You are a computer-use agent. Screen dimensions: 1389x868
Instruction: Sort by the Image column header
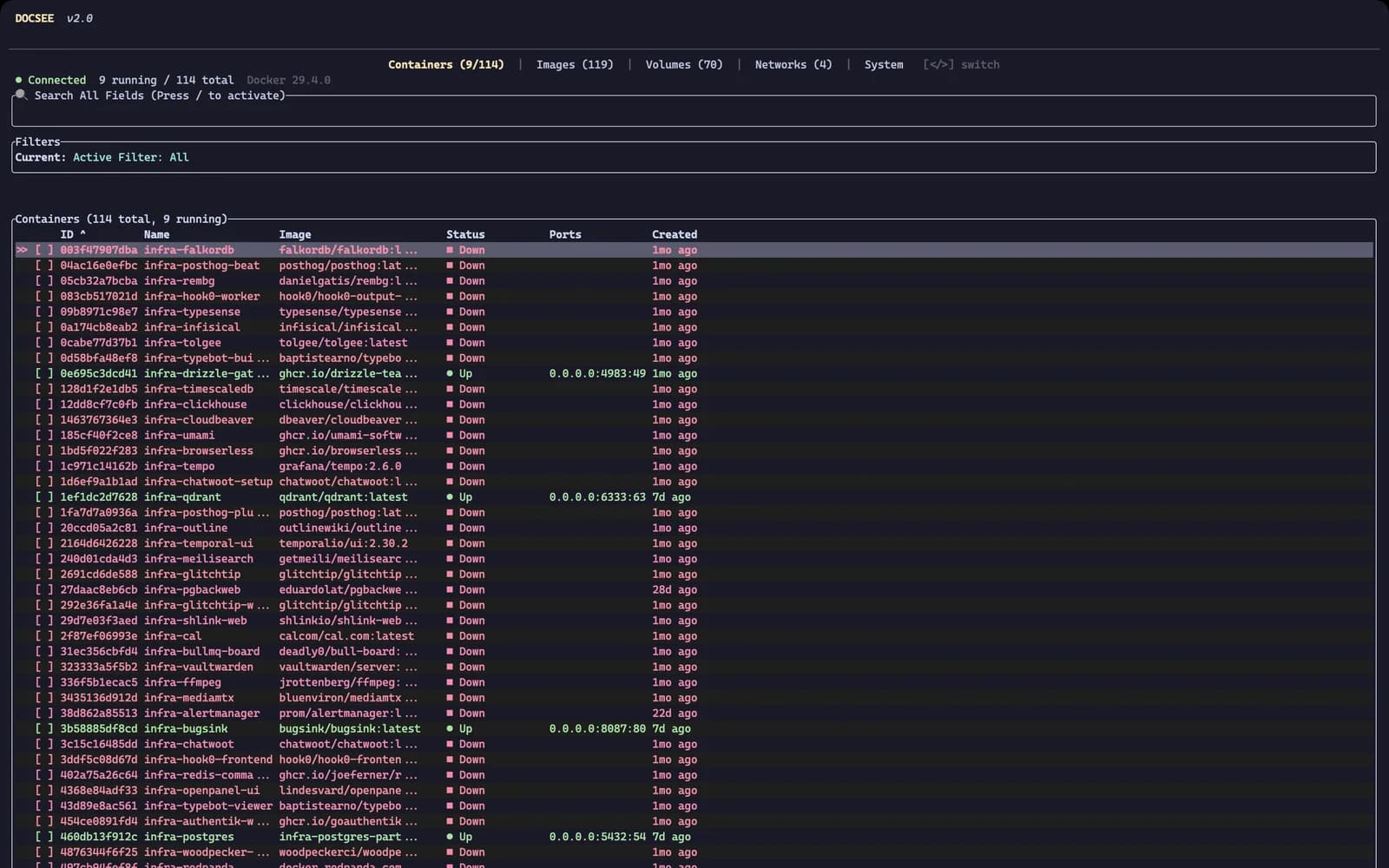click(295, 234)
